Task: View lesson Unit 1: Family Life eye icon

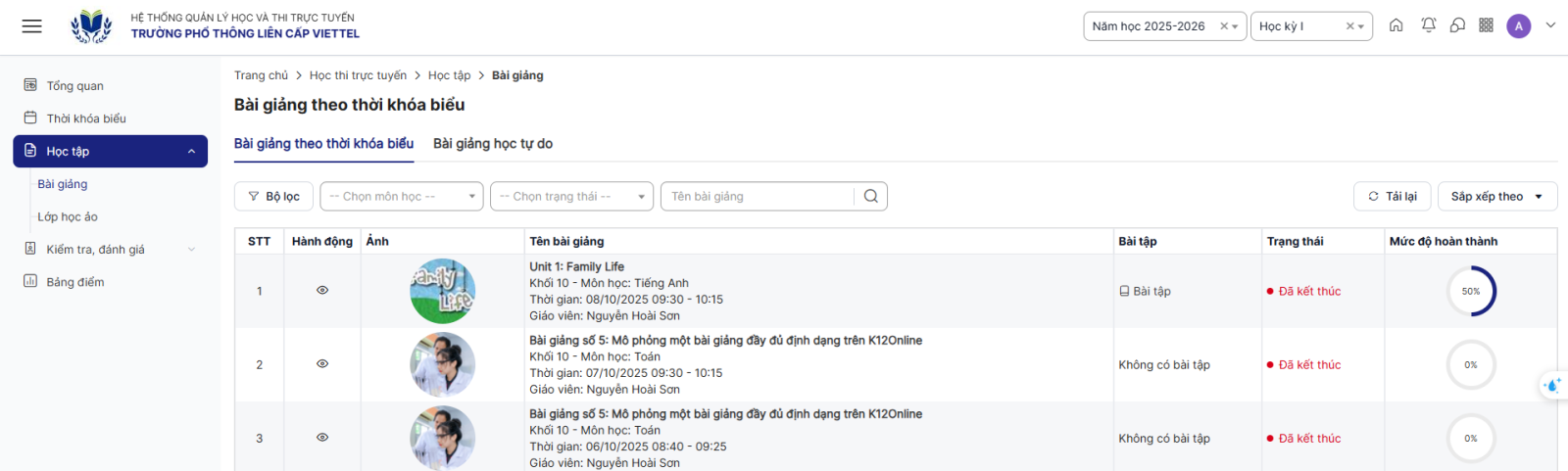Action: pyautogui.click(x=322, y=291)
